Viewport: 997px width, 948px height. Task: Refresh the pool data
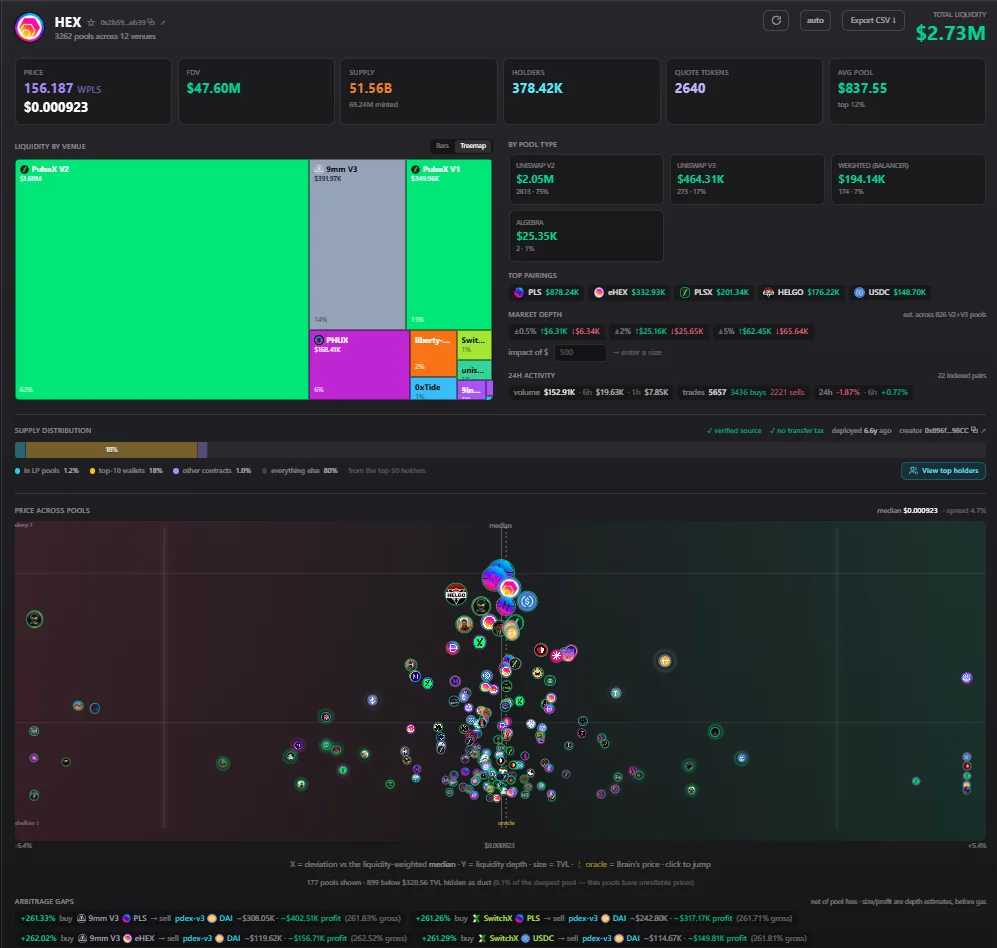[776, 20]
